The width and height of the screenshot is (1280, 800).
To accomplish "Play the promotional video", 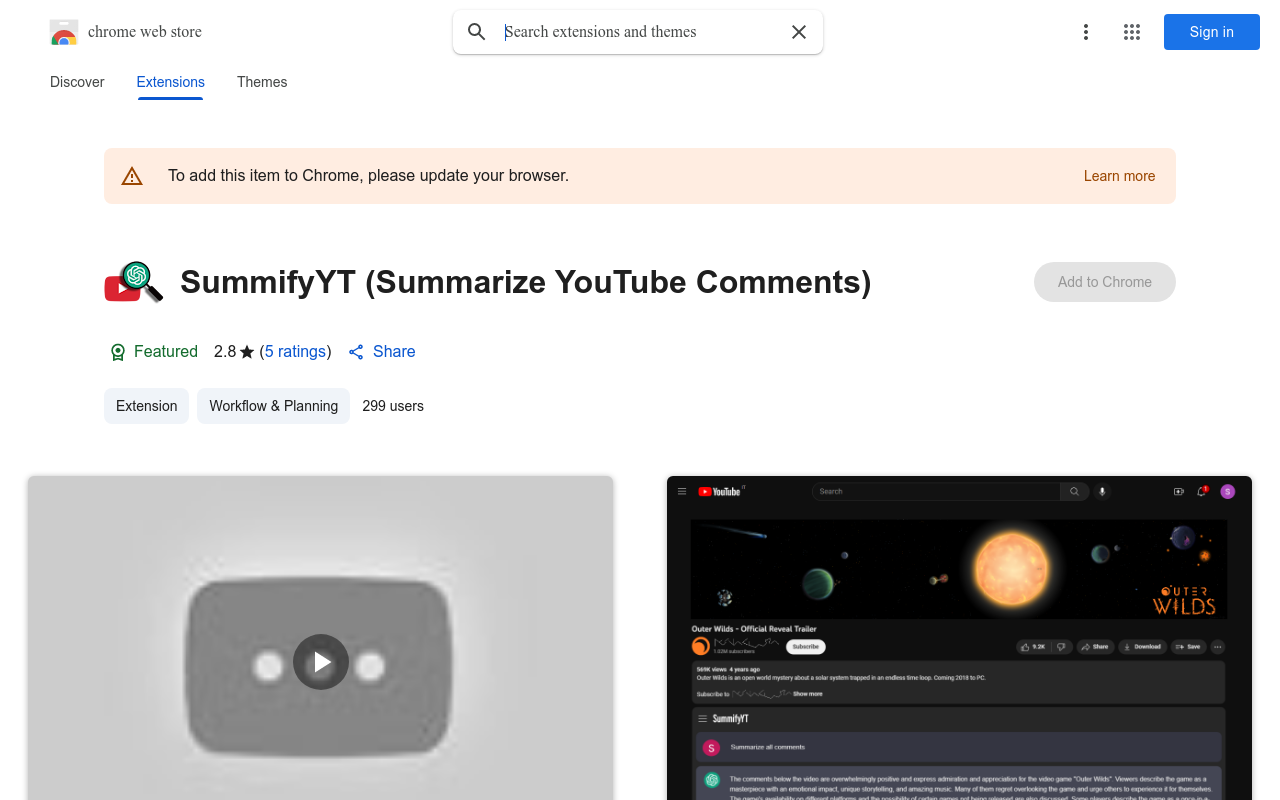I will point(321,662).
